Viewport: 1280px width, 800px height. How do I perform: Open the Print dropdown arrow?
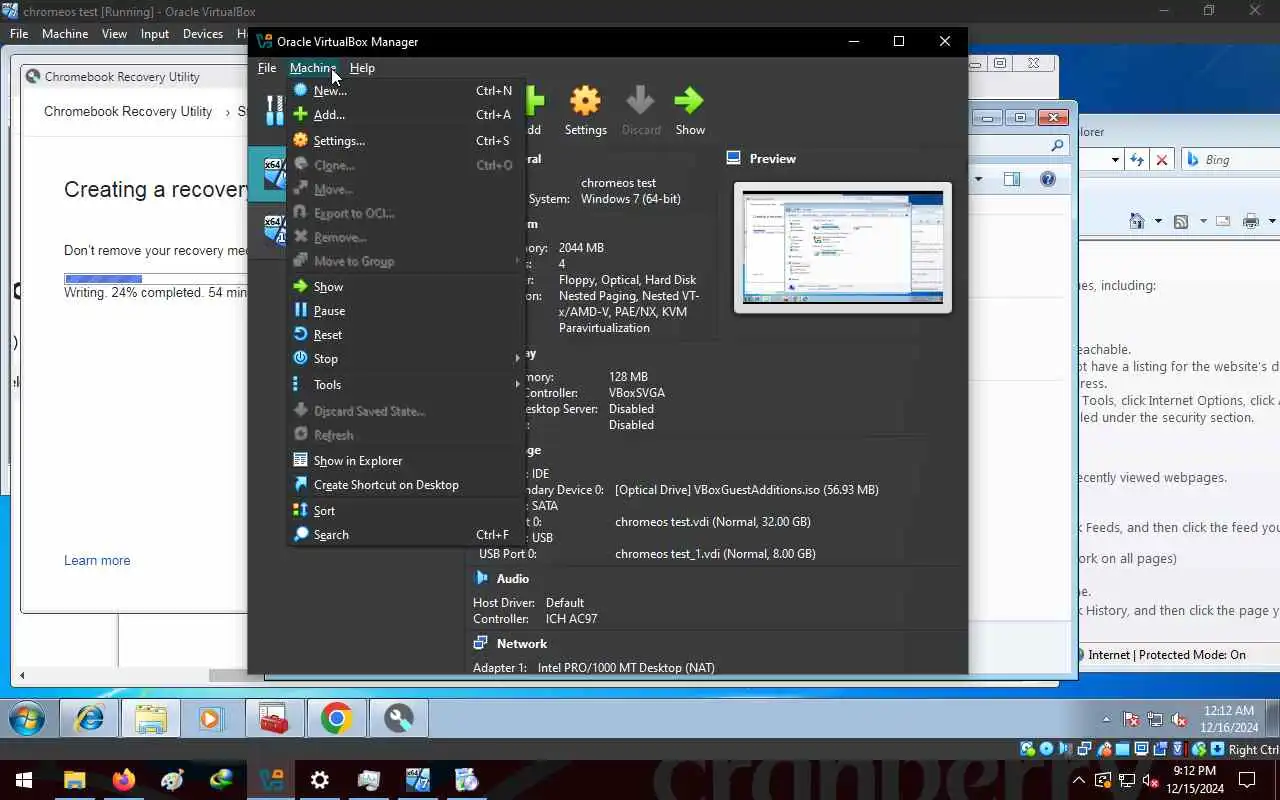[1272, 221]
